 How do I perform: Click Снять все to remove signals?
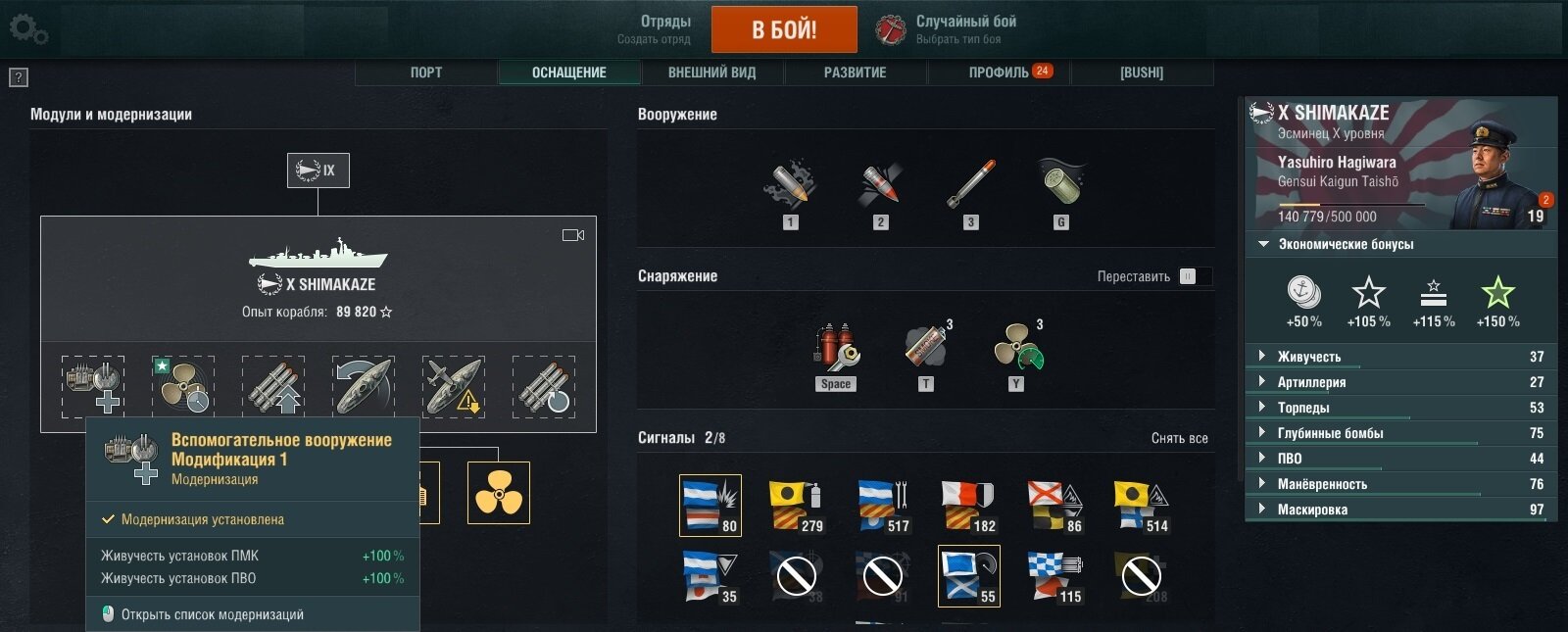(1179, 438)
